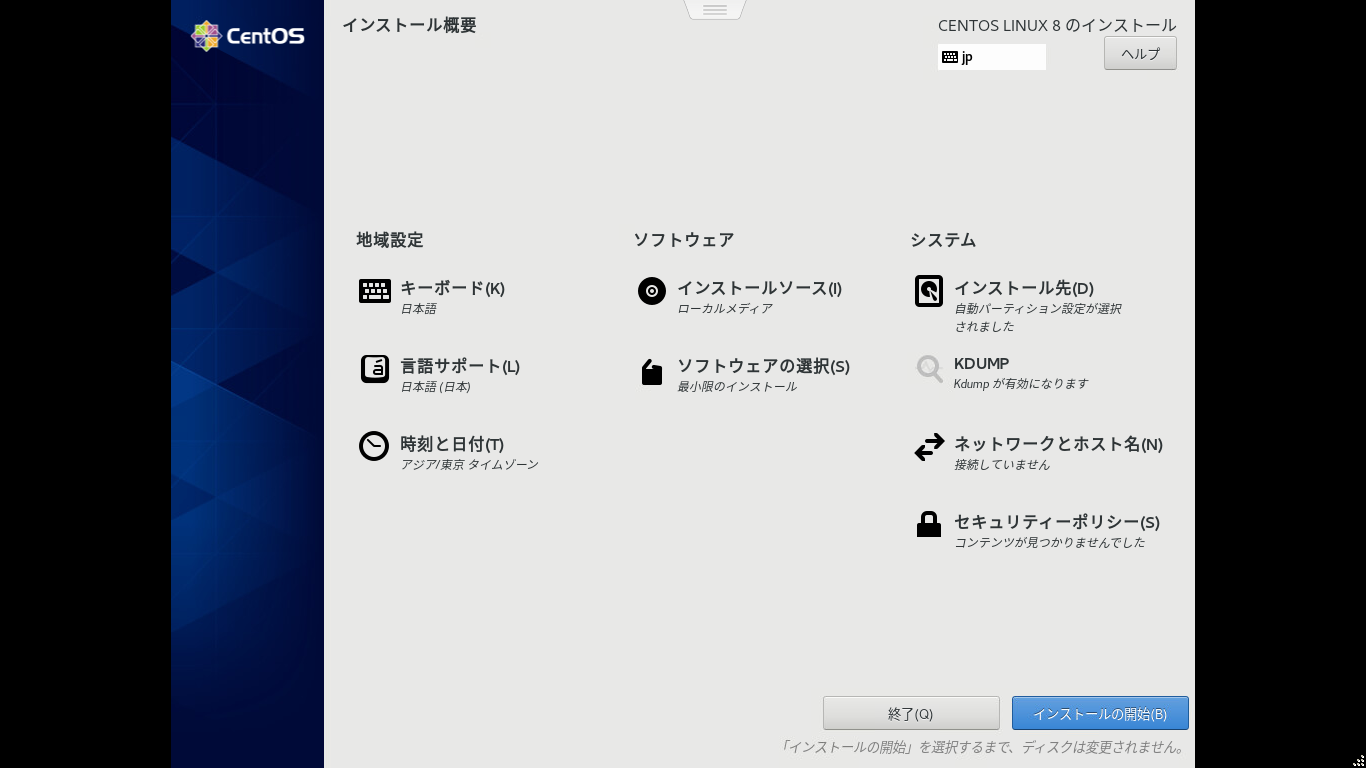Viewport: 1366px width, 768px height.
Task: Click the コンテンツが見つかりませんでした text
Action: [x=1050, y=543]
